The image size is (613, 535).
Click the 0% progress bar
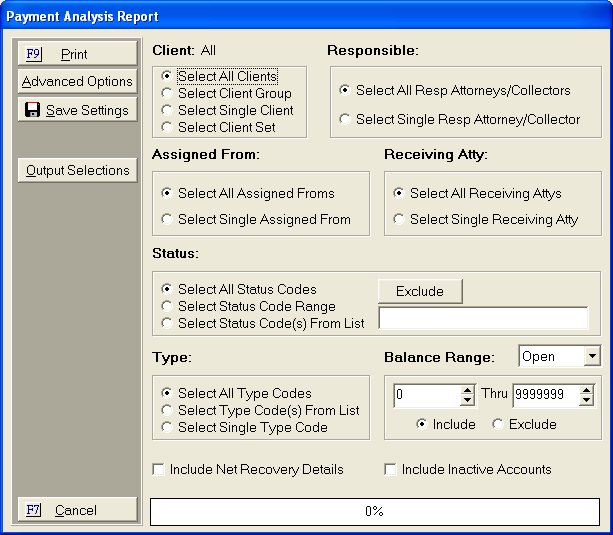click(374, 511)
